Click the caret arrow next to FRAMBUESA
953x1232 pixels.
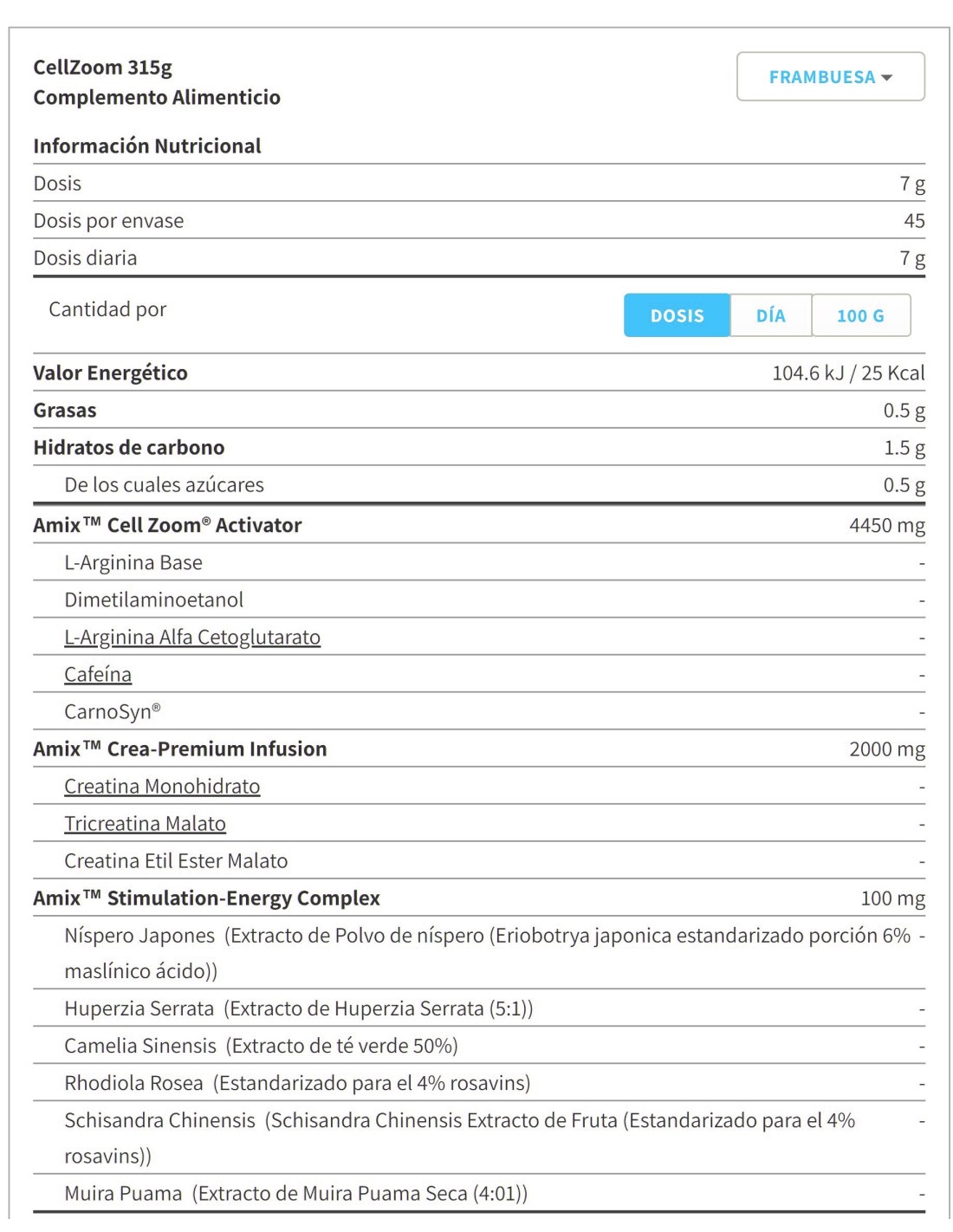coord(886,78)
